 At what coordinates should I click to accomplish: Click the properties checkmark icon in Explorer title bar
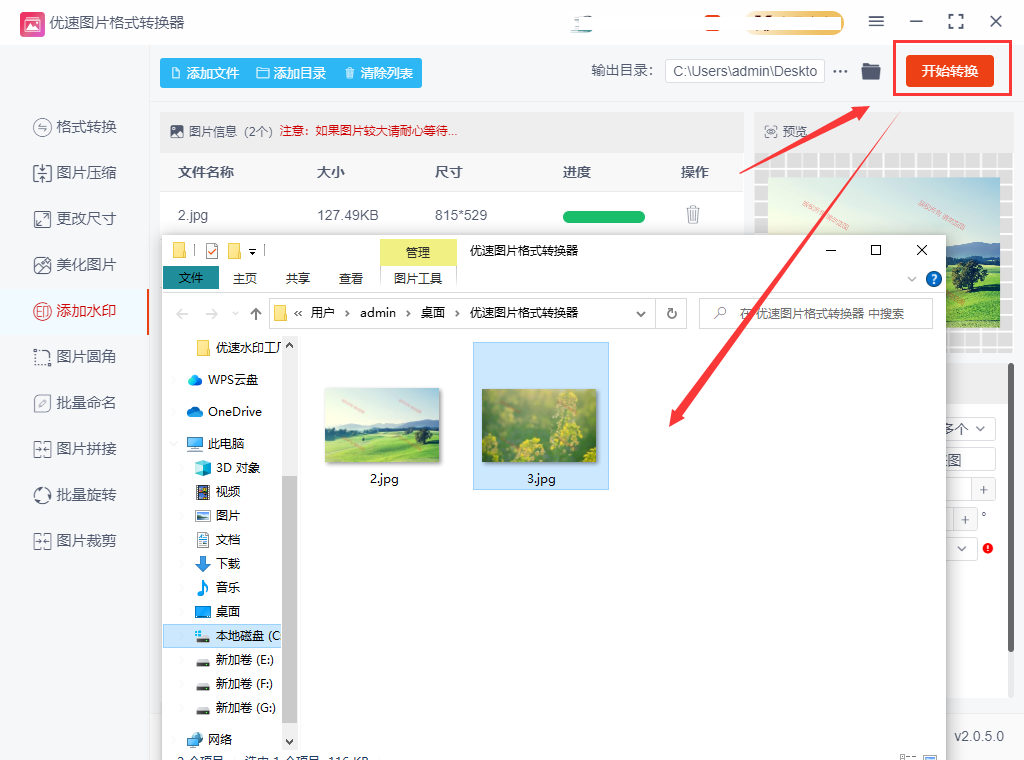pos(212,251)
